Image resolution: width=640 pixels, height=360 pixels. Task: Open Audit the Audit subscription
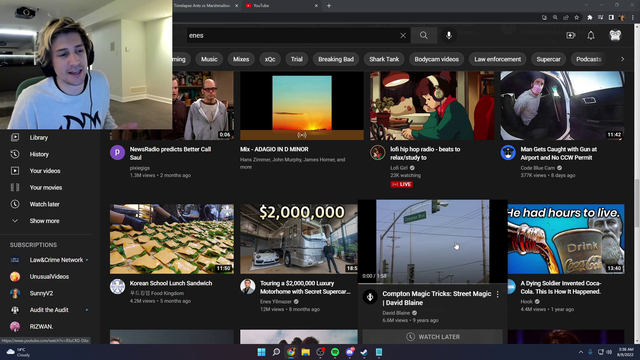pyautogui.click(x=48, y=310)
